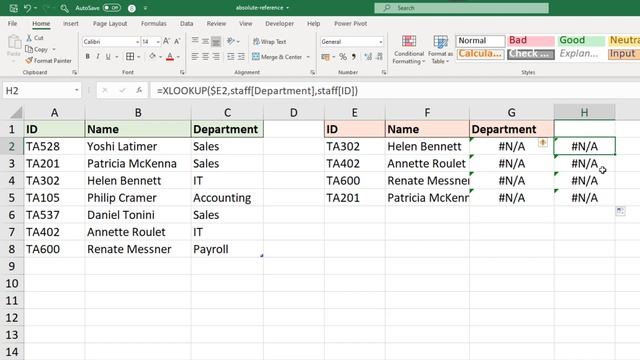Open the File tab

point(13,24)
